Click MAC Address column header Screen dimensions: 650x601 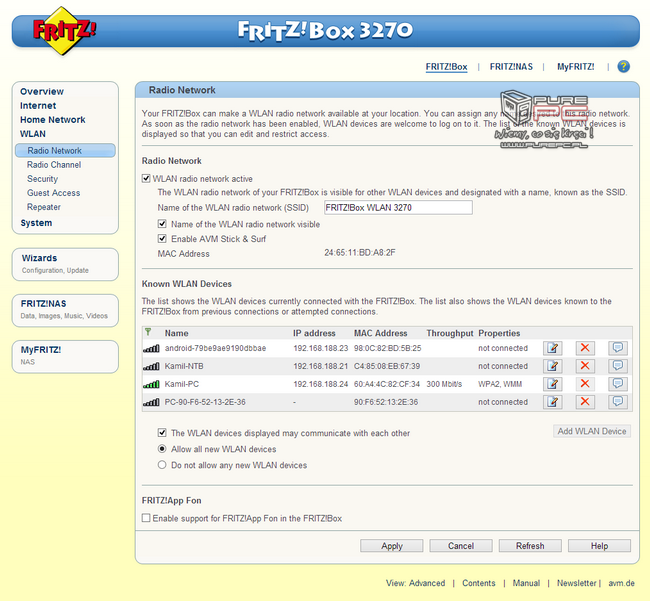point(381,333)
